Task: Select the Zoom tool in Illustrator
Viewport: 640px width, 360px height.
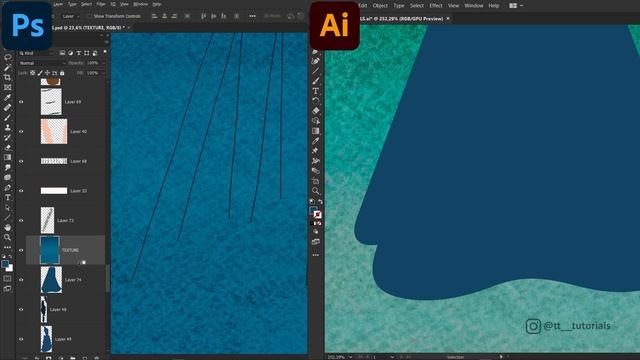Action: 316,191
